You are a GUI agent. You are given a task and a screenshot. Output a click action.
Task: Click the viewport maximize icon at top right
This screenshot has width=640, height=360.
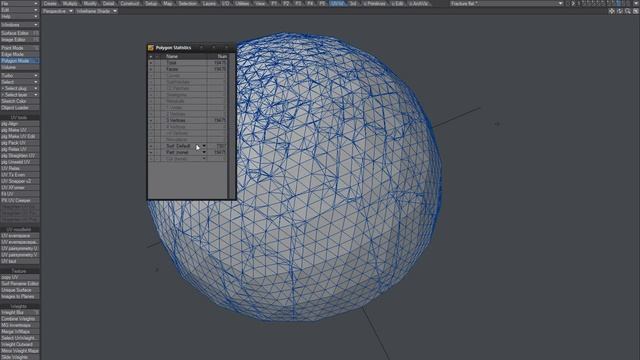[x=636, y=11]
